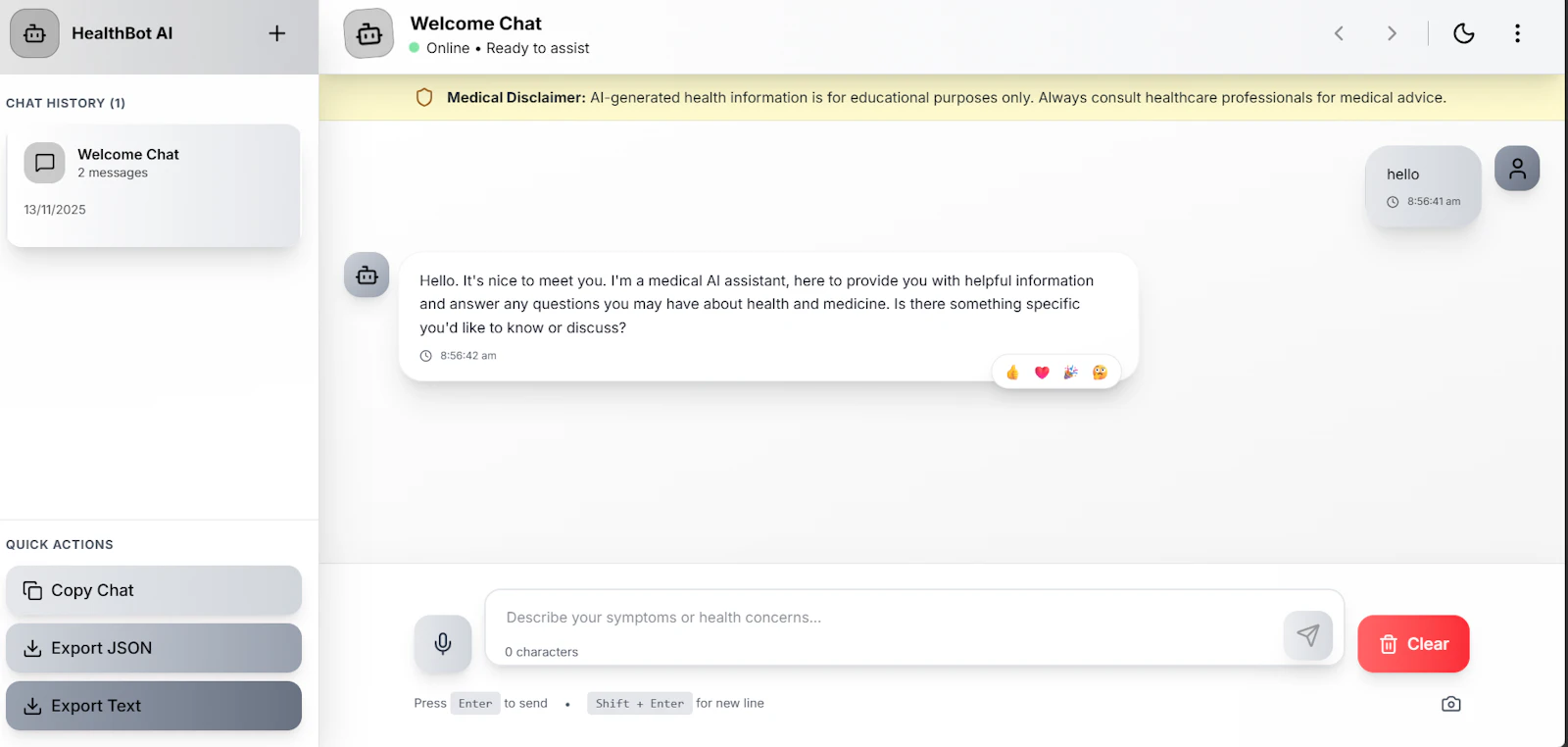Send message with paper plane button

1308,635
